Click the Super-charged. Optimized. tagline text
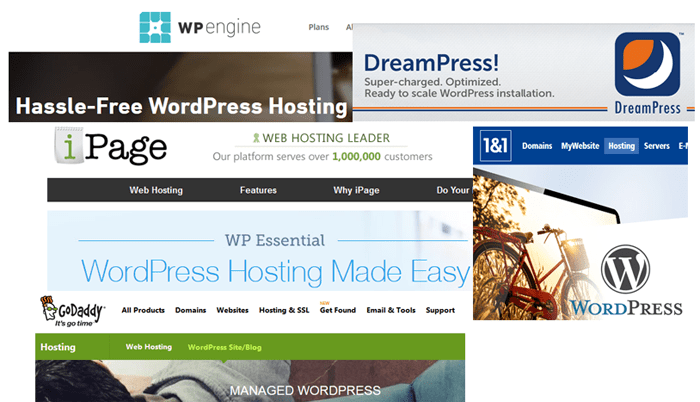Image resolution: width=700 pixels, height=402 pixels. (x=432, y=82)
